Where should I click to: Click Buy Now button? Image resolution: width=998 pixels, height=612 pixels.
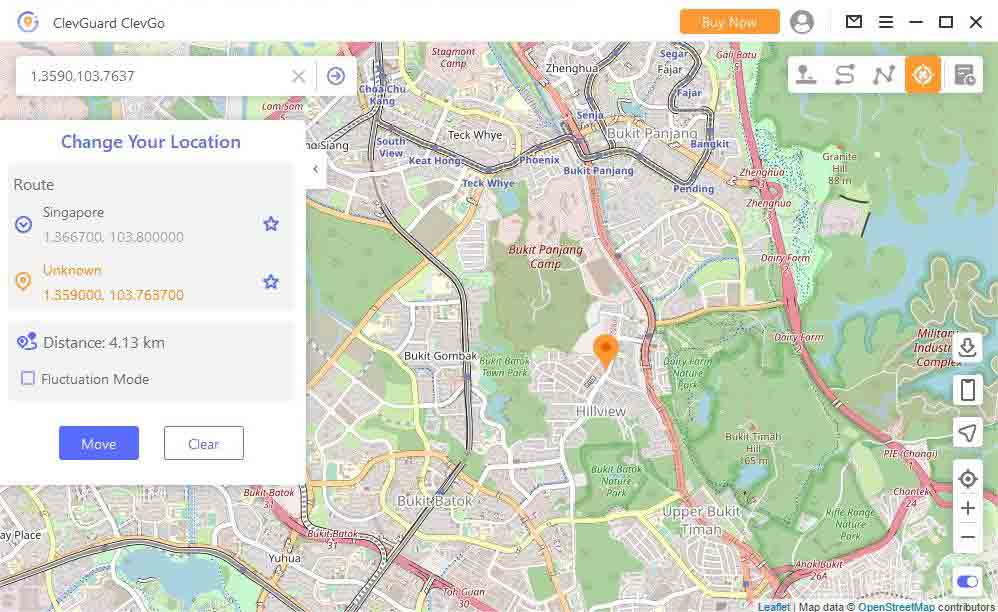729,22
